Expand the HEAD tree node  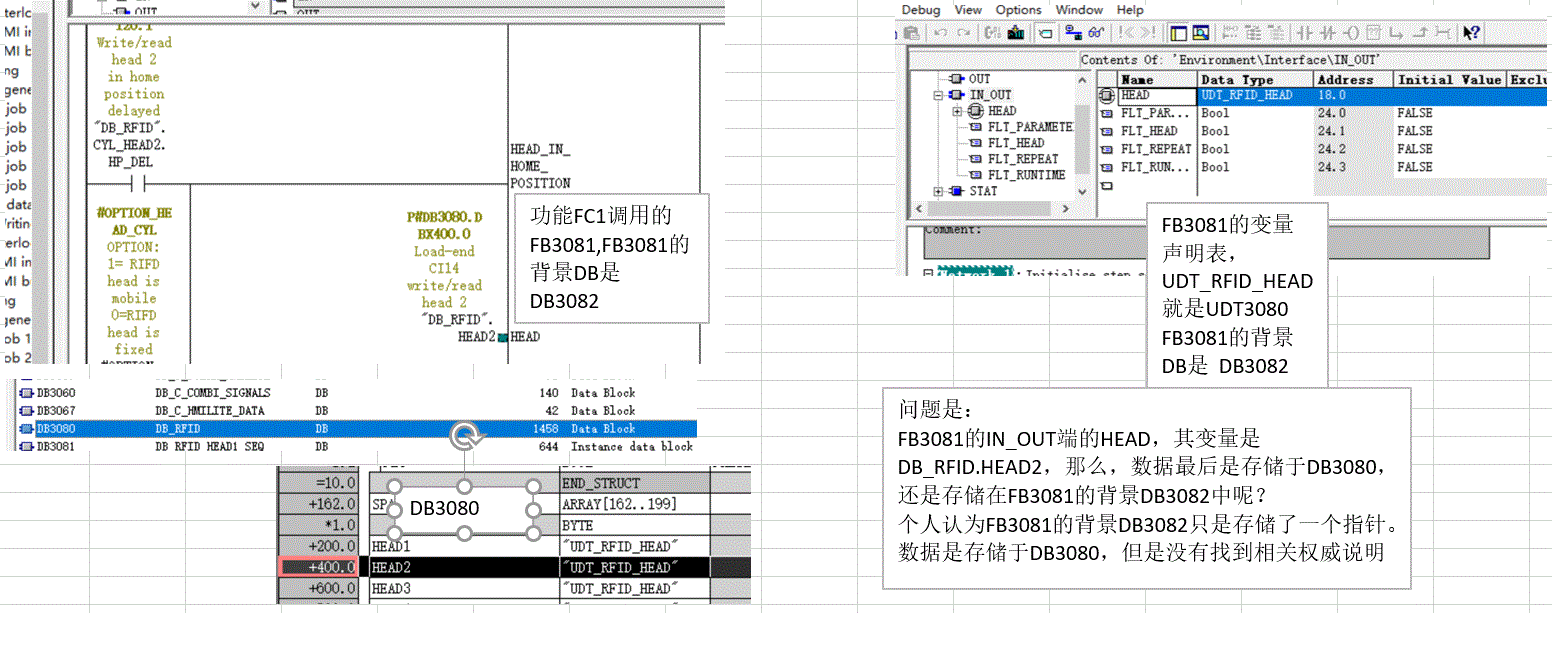click(x=957, y=111)
